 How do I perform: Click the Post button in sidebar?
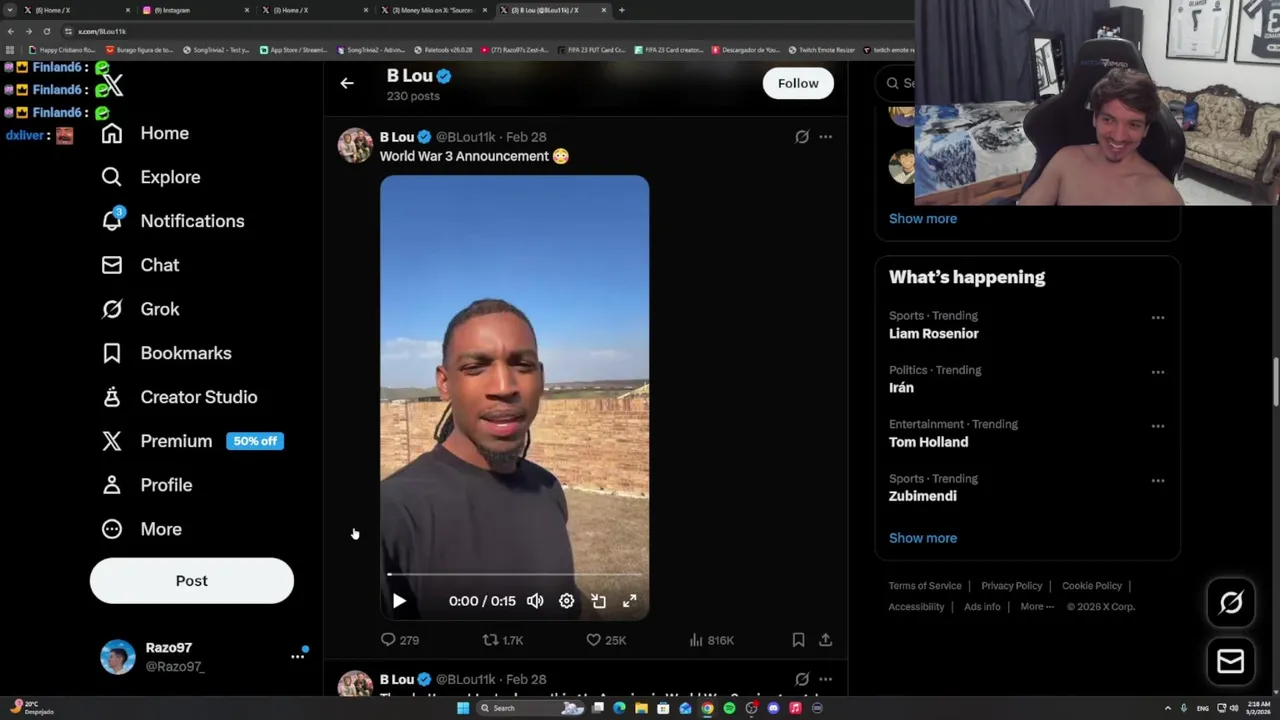tap(192, 581)
